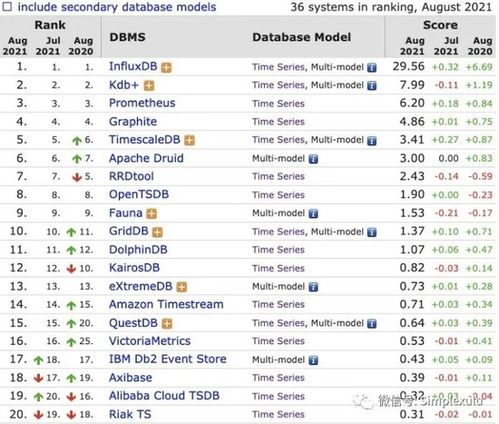
Task: Click the plus icon next to InfluxDB
Action: point(166,68)
